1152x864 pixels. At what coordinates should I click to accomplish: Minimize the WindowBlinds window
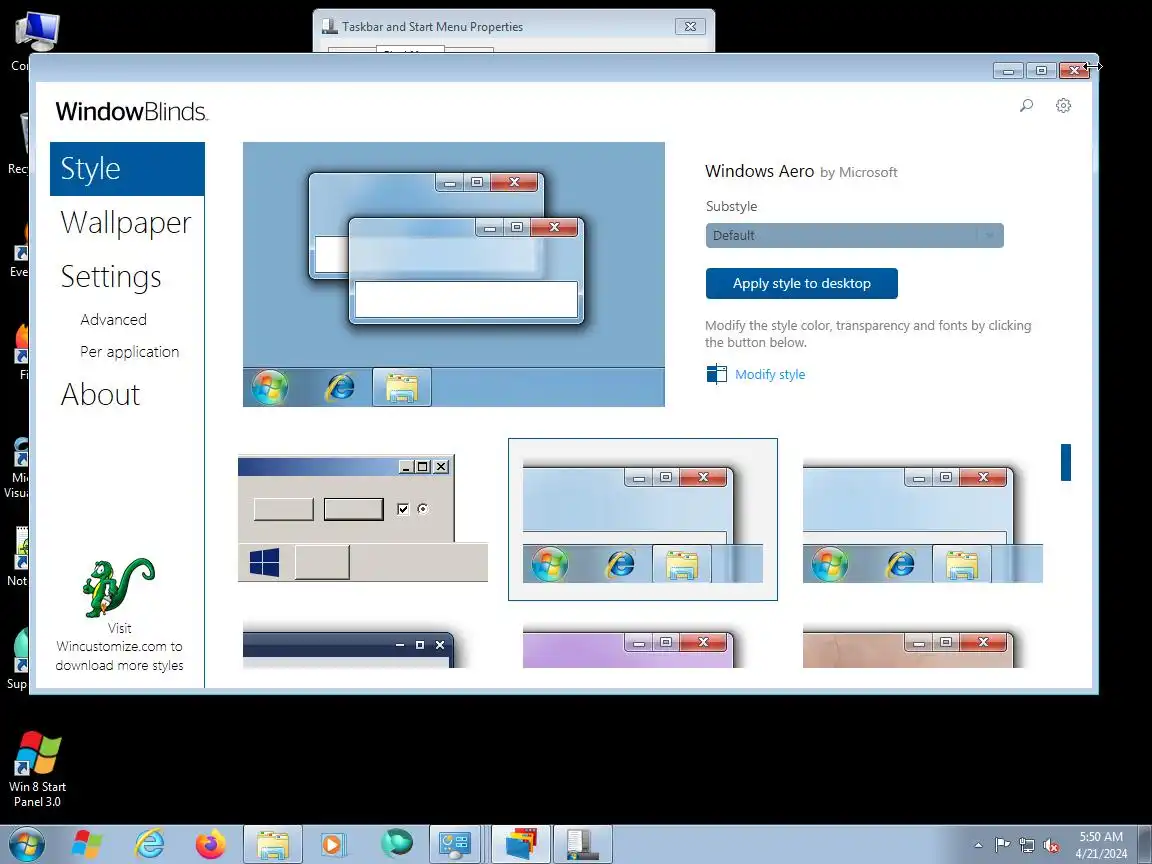coord(1008,71)
